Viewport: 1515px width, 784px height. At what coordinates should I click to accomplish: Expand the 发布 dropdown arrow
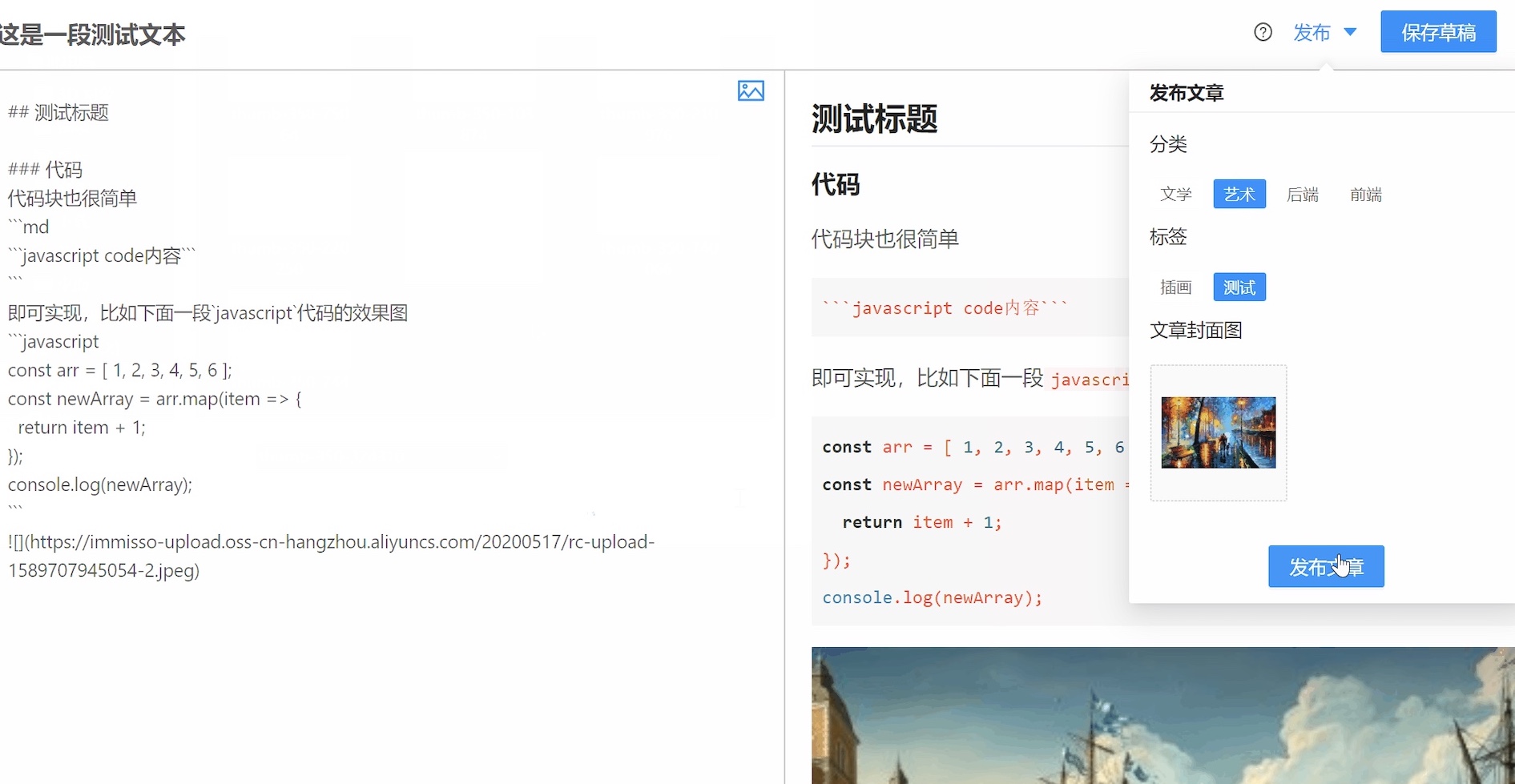[x=1350, y=32]
